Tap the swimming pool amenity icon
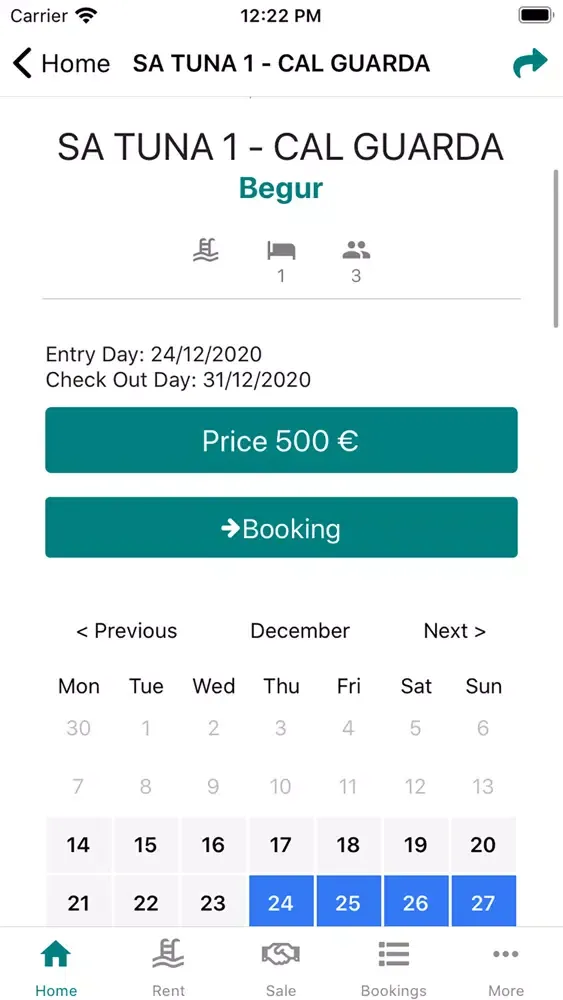 [x=205, y=249]
